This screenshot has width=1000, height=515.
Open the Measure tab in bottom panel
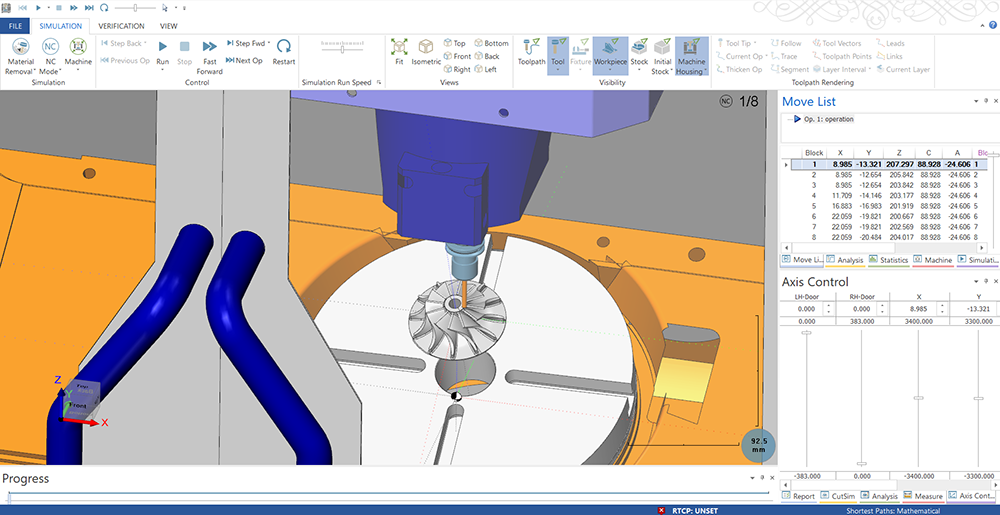923,495
